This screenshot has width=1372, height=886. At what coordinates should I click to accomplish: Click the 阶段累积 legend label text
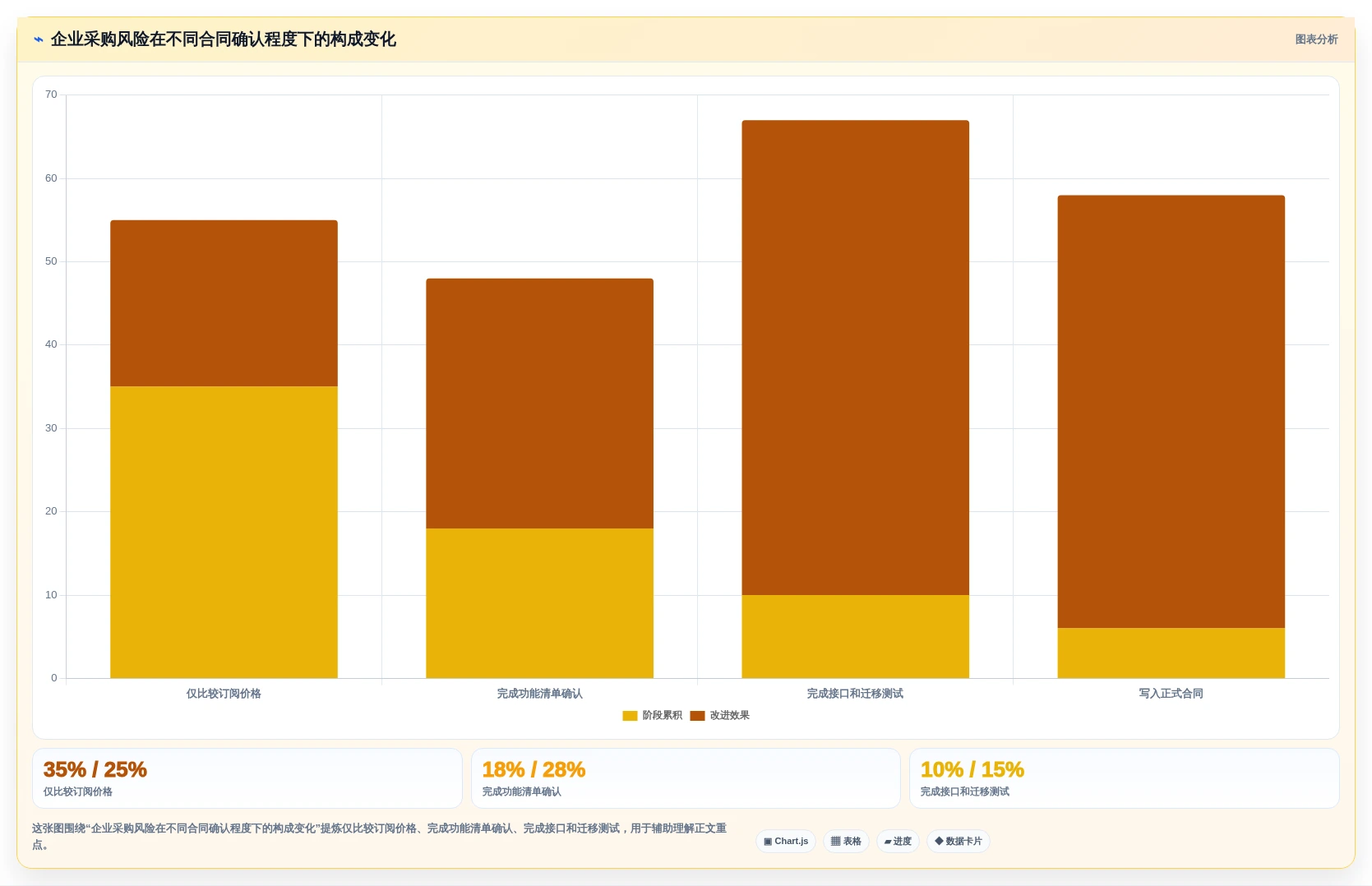coord(662,716)
